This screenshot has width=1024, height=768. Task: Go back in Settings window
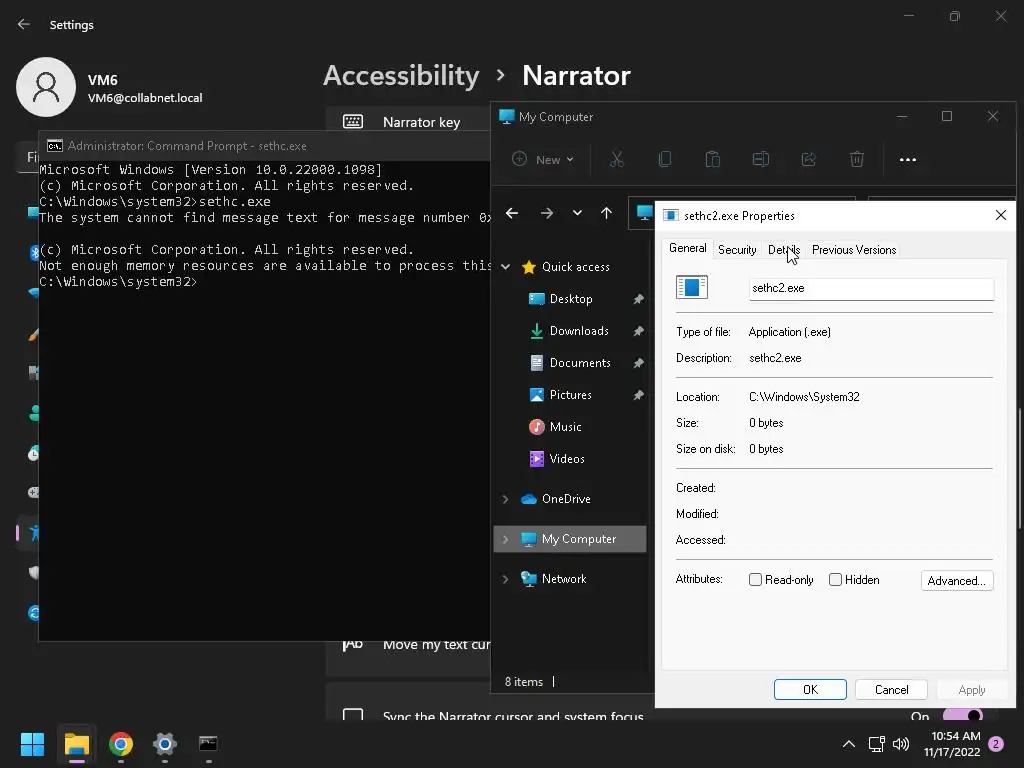24,24
